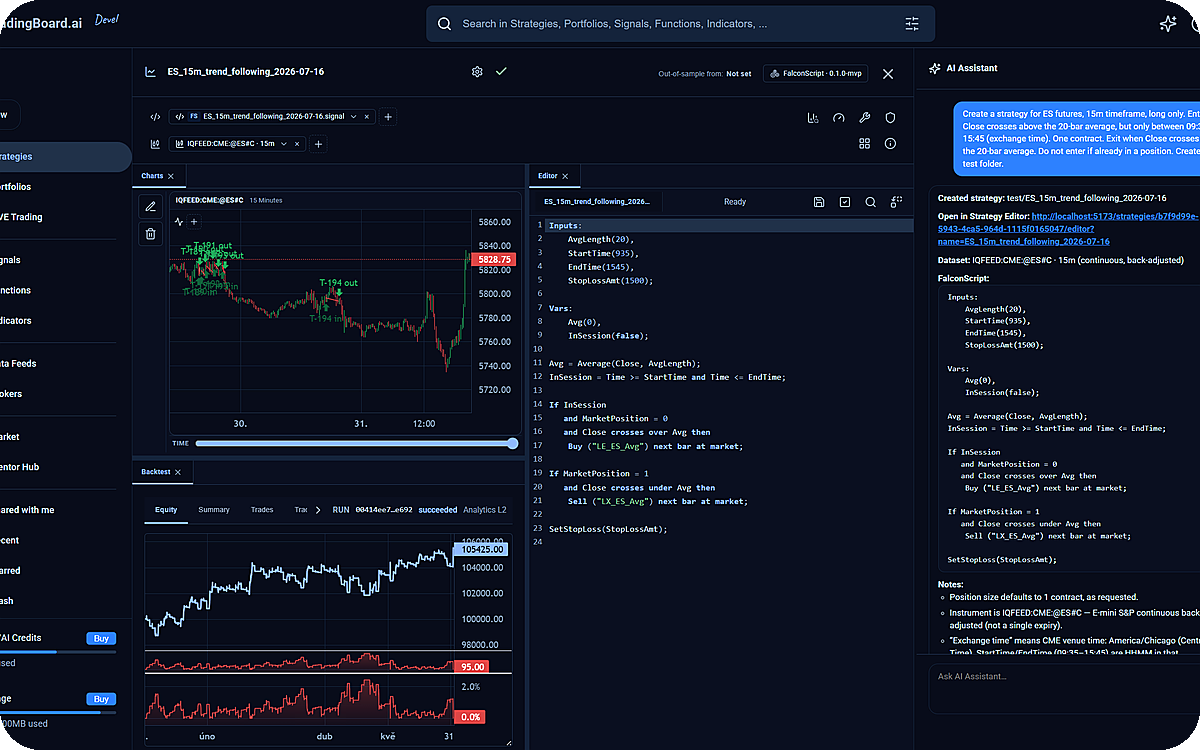Show strategy info circle icon

(890, 144)
